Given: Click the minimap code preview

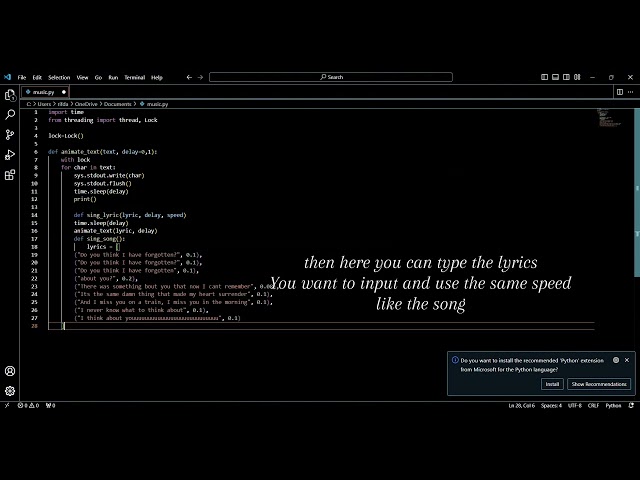Looking at the screenshot, I should 609,118.
